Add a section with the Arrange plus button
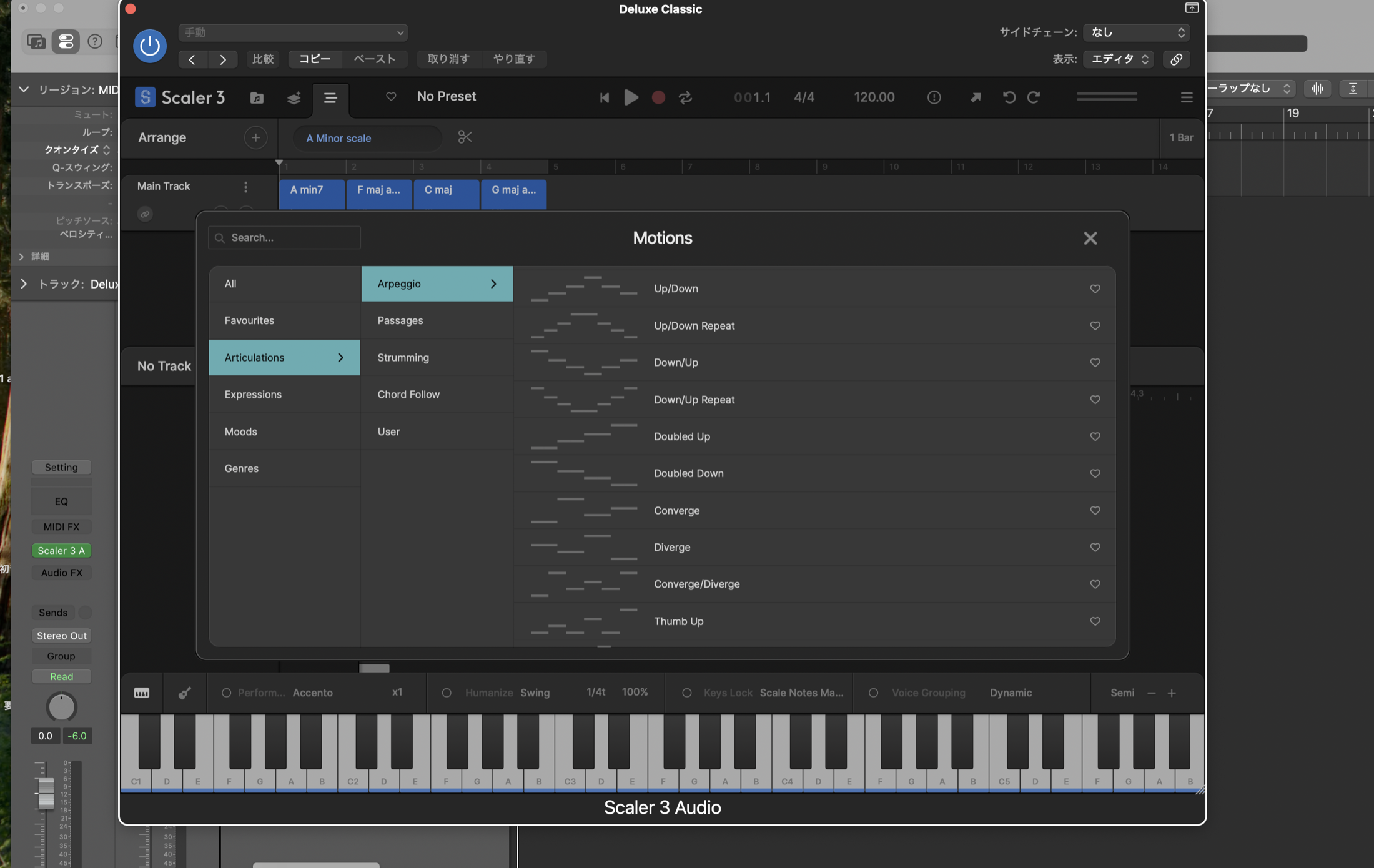The height and width of the screenshot is (868, 1374). pos(255,137)
